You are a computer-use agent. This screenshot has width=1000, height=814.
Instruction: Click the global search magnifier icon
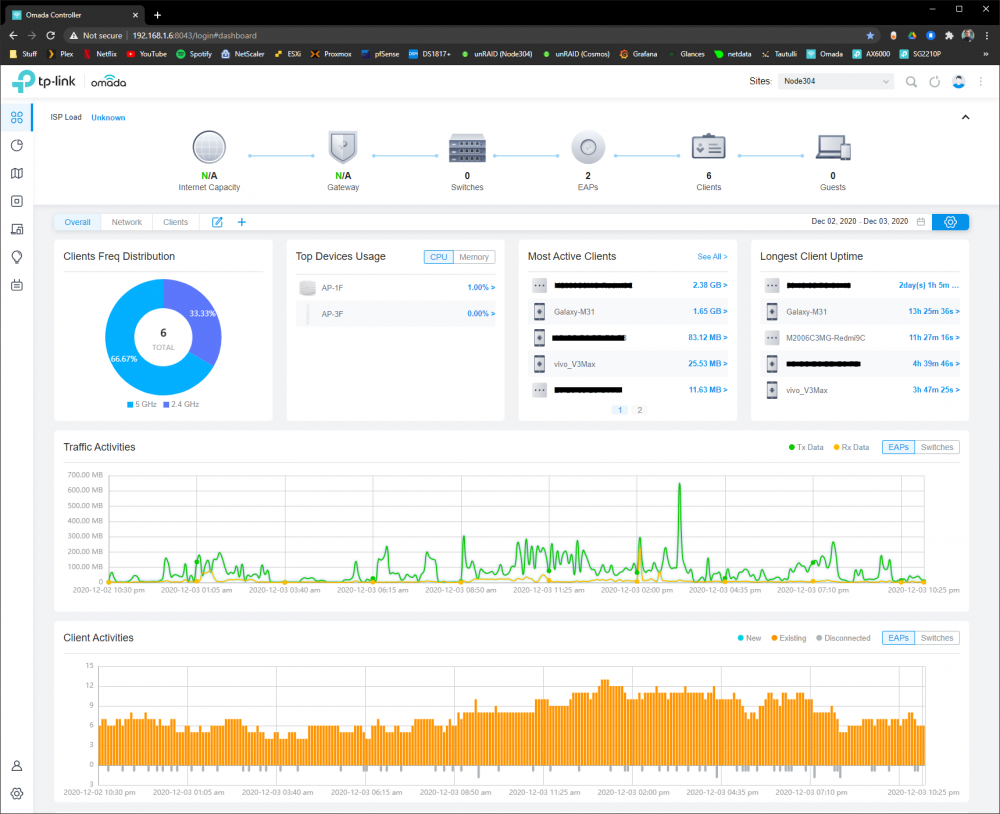coord(911,82)
